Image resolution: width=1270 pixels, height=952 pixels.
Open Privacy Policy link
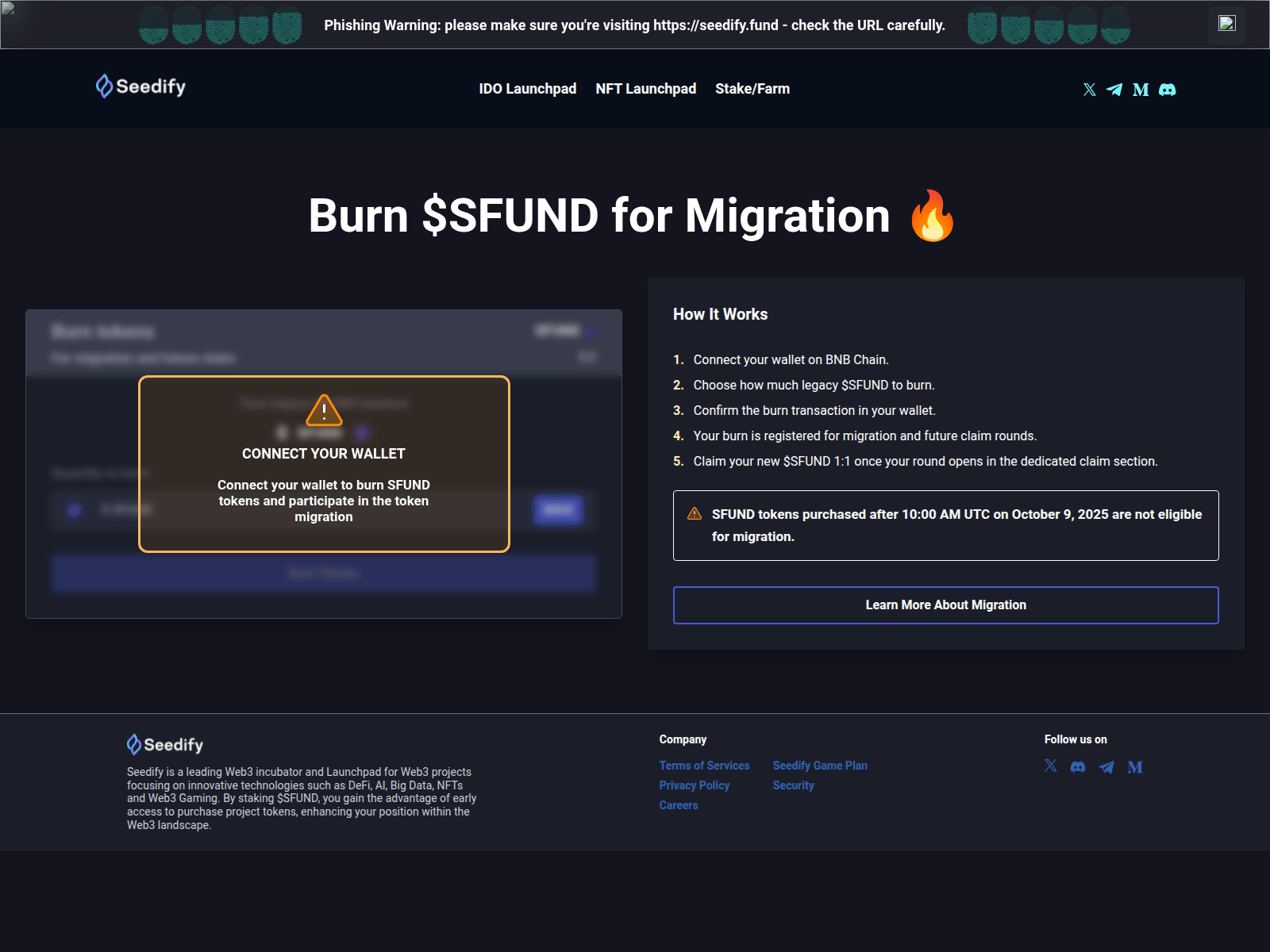(x=695, y=785)
